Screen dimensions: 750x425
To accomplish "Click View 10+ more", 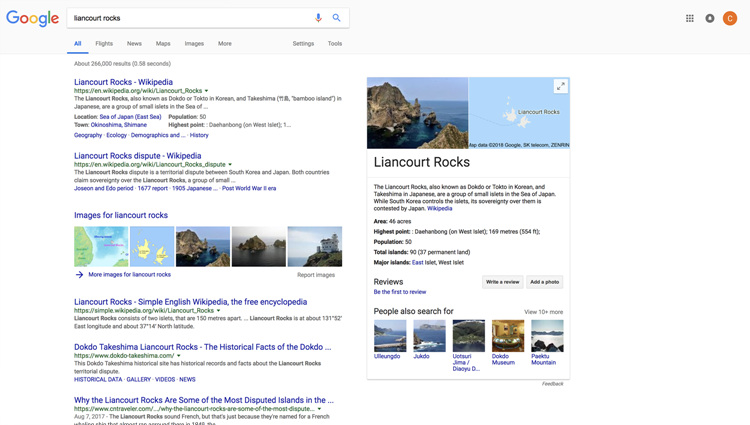I will 544,312.
